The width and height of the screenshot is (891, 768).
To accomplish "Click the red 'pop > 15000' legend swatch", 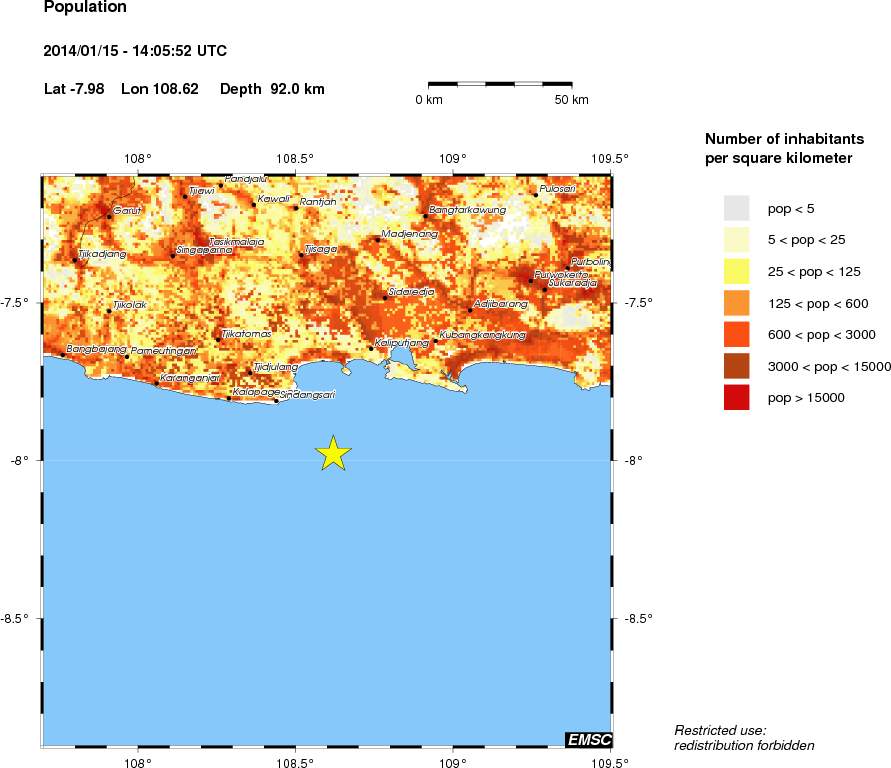I will tap(736, 397).
